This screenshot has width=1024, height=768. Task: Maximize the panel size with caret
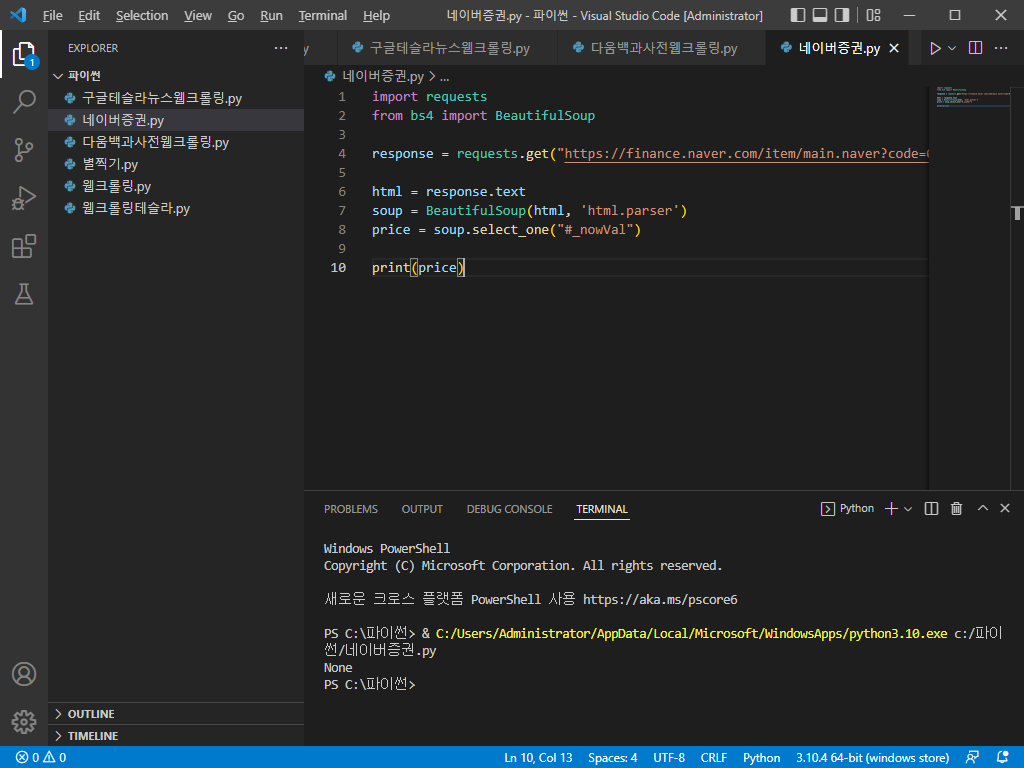[x=982, y=508]
